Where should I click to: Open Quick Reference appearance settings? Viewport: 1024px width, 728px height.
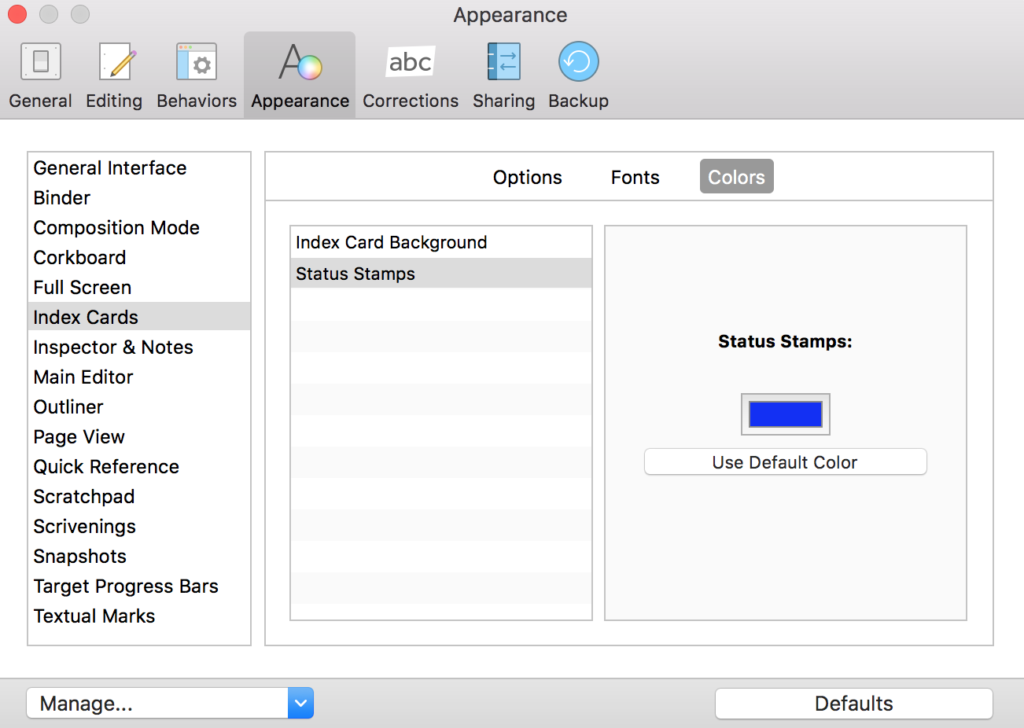(x=139, y=467)
